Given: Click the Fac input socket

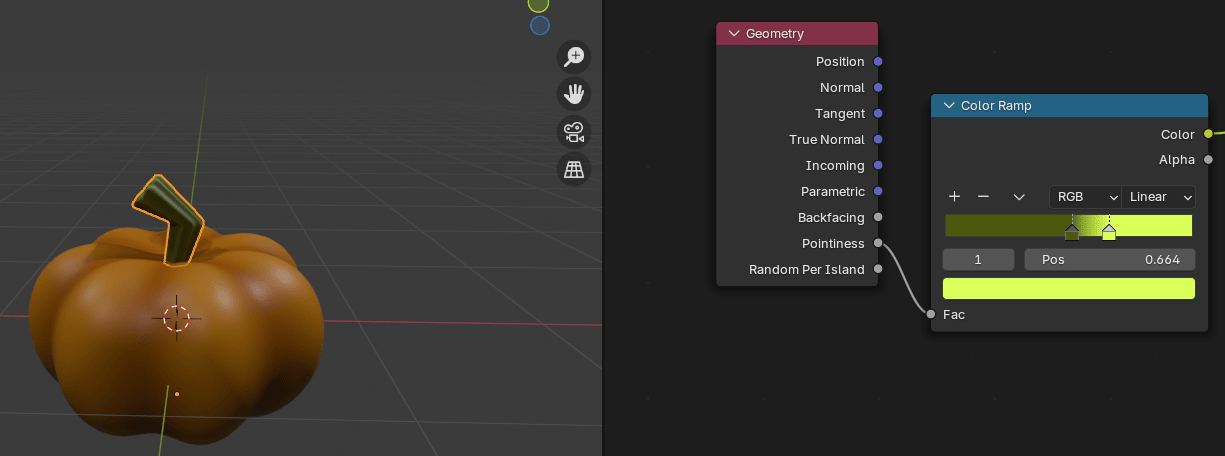Looking at the screenshot, I should pos(931,314).
